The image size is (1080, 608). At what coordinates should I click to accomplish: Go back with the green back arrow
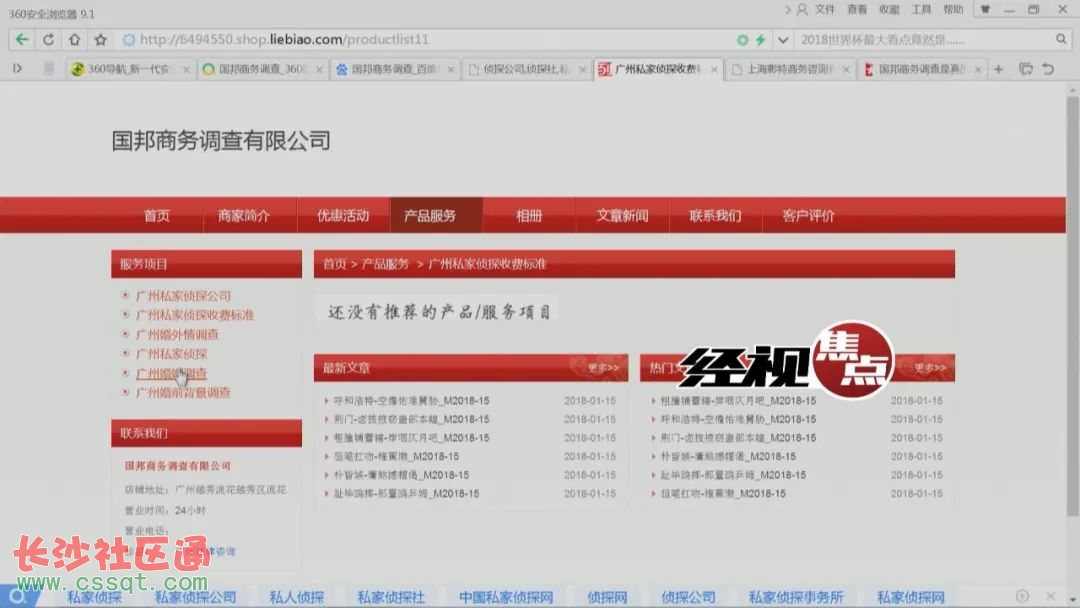click(21, 39)
